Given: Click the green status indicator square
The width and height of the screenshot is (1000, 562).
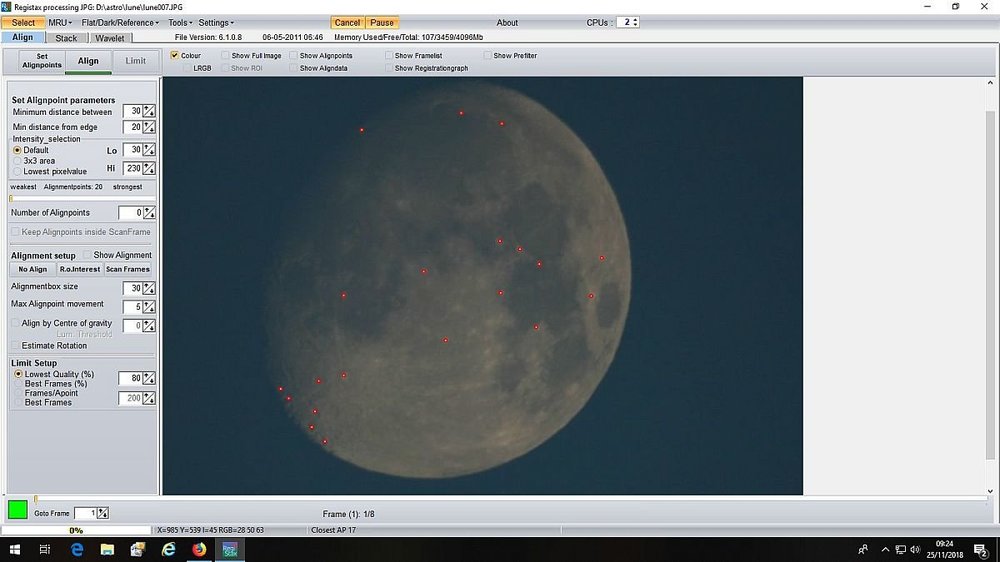Looking at the screenshot, I should (17, 509).
